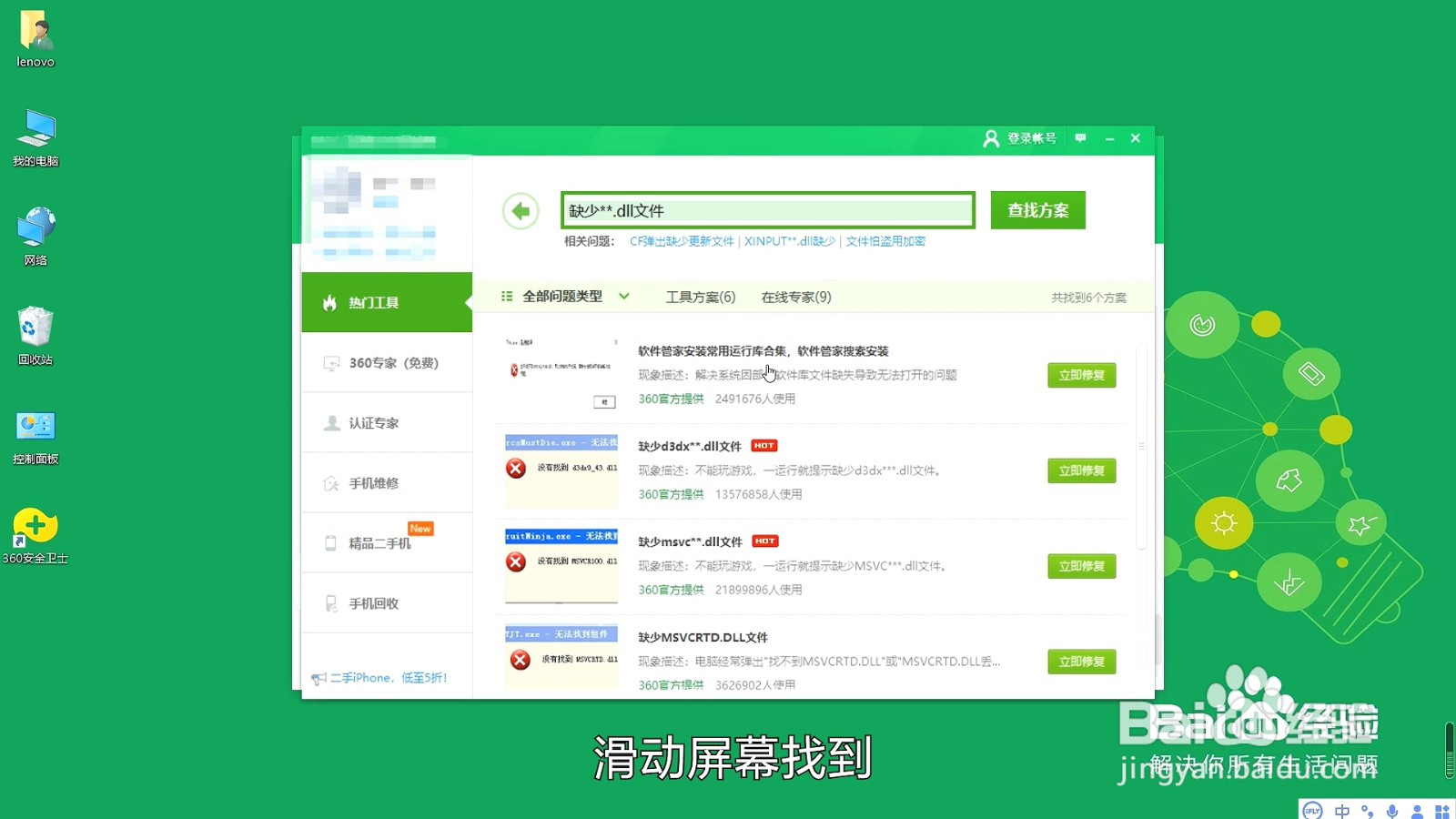The width and height of the screenshot is (1456, 819).
Task: Click 立即修复 for 缺少MSVCRTD.DLL文件
Action: [1081, 662]
